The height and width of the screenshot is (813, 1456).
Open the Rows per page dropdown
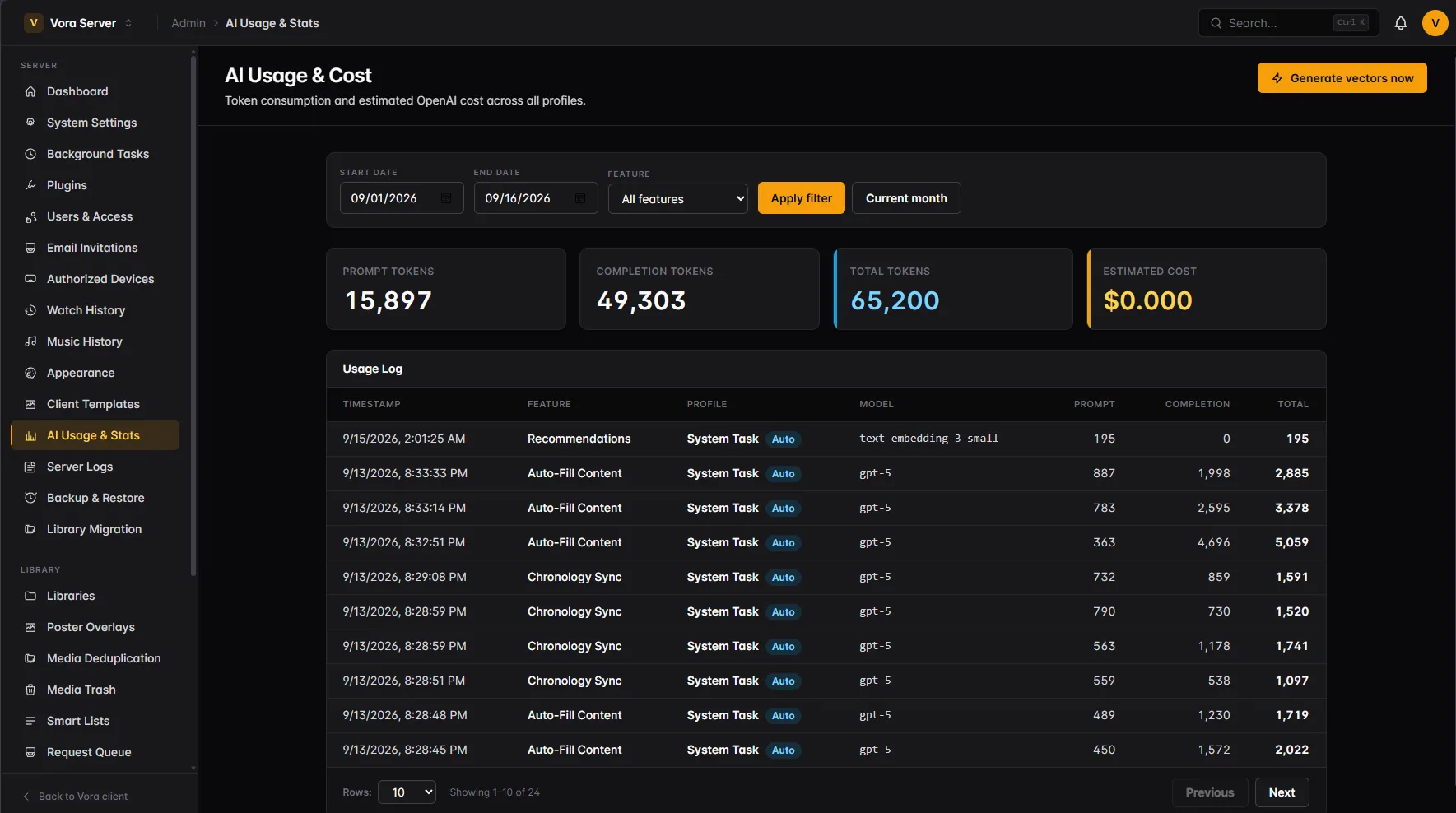[x=407, y=792]
